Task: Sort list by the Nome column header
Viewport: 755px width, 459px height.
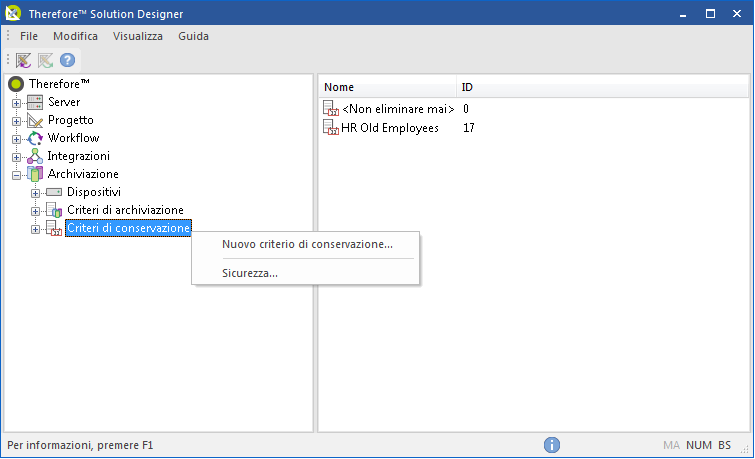Action: [x=387, y=87]
